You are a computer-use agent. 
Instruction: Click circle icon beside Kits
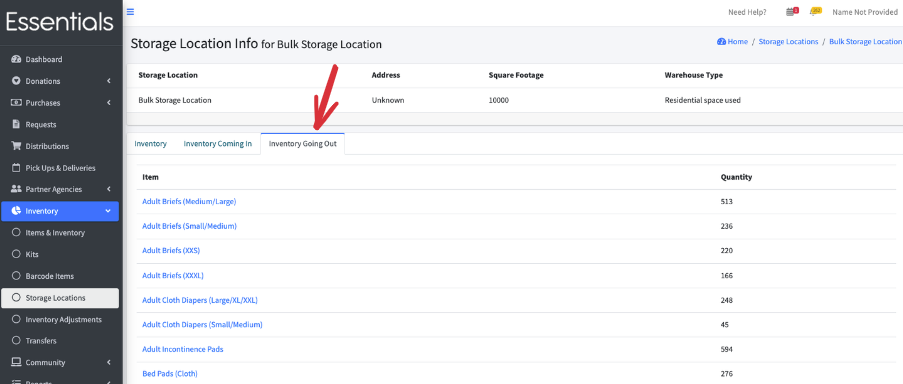(x=16, y=254)
